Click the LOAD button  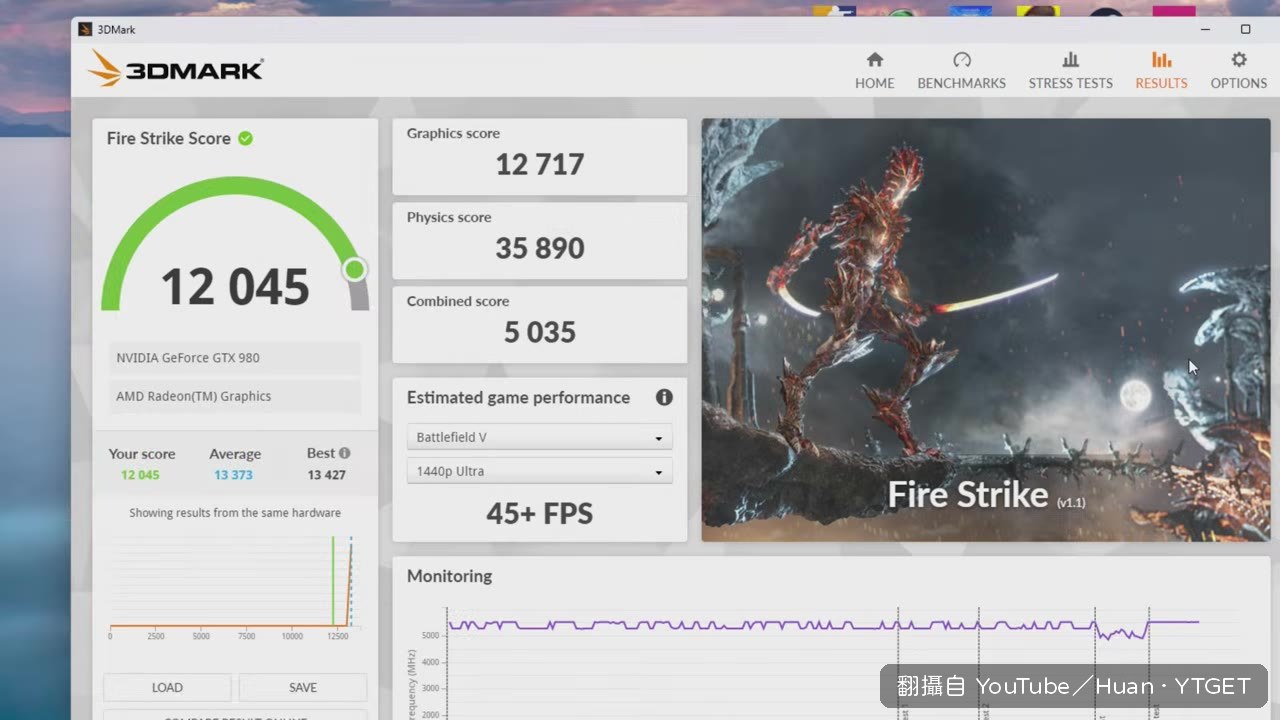167,687
